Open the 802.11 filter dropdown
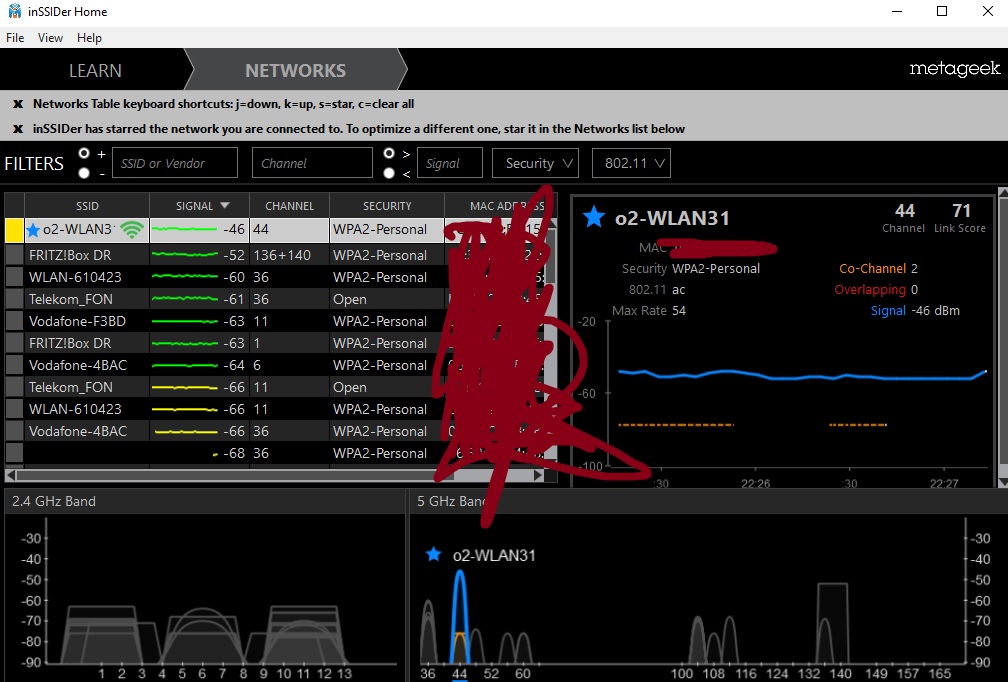Screen dimensions: 1008x682 pos(631,163)
